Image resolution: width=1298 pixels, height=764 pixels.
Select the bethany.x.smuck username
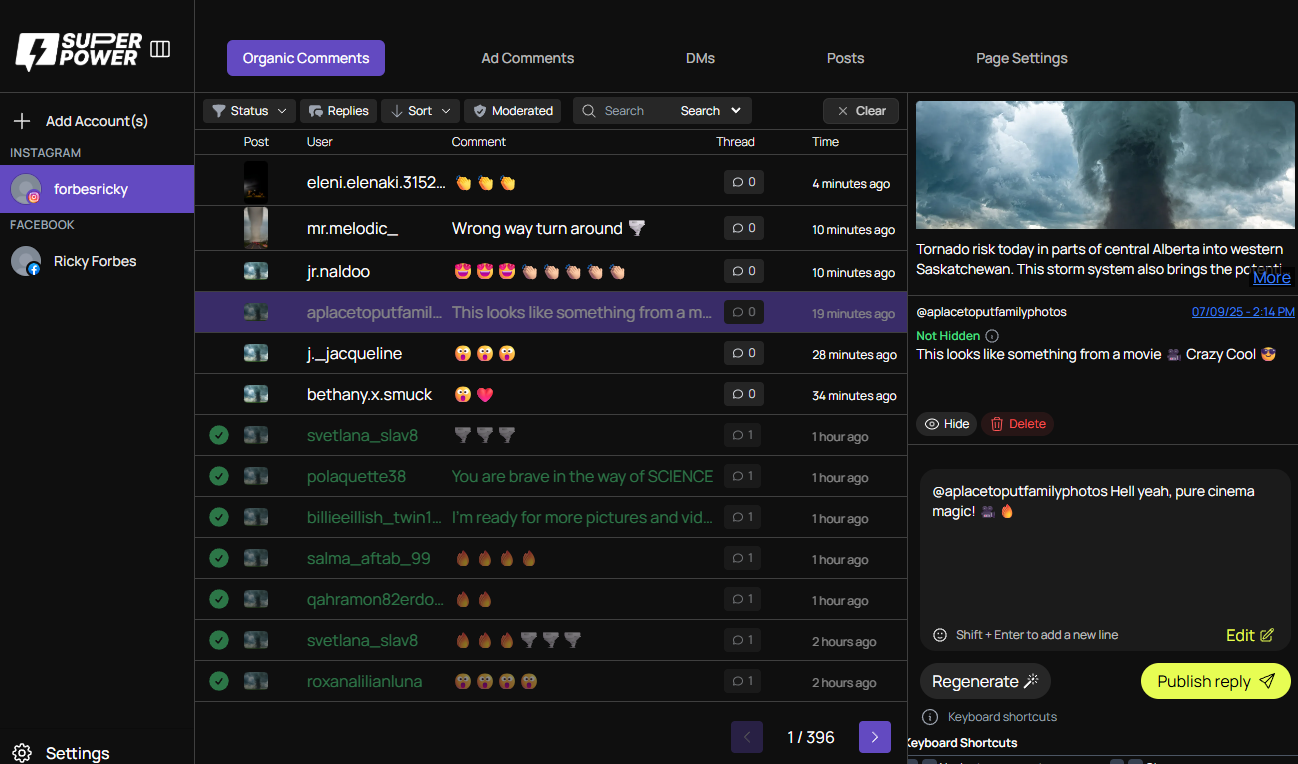pyautogui.click(x=370, y=394)
